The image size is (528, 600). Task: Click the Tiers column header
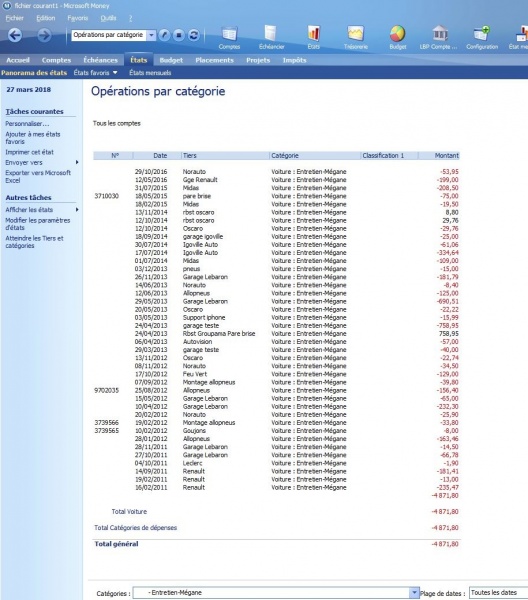(225, 155)
